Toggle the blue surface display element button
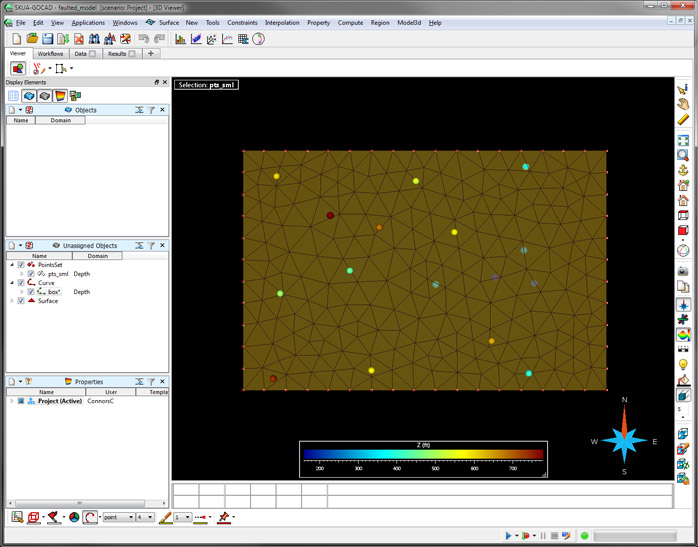Image resolution: width=698 pixels, height=547 pixels. (x=29, y=96)
